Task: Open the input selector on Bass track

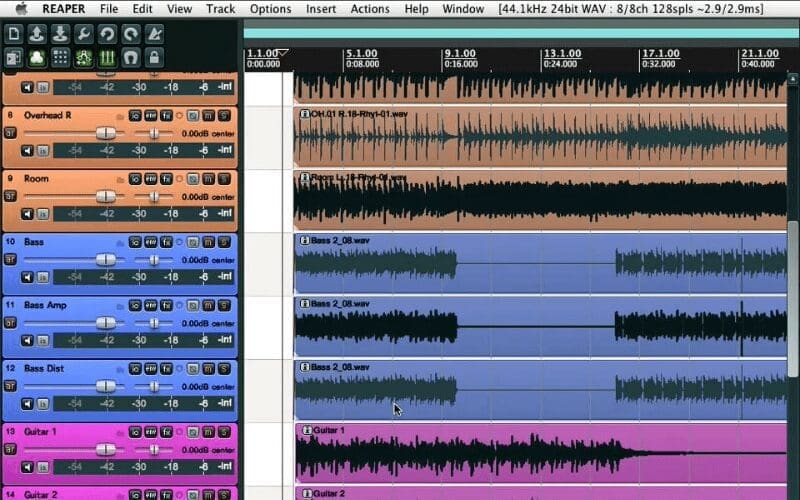Action: point(43,277)
